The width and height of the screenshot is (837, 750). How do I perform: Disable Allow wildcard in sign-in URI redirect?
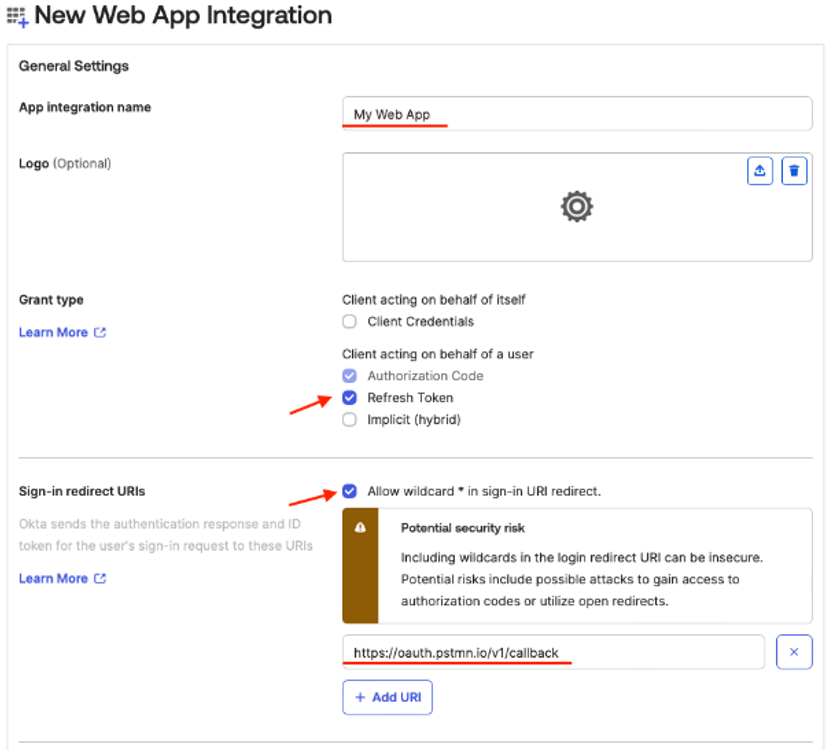click(349, 491)
